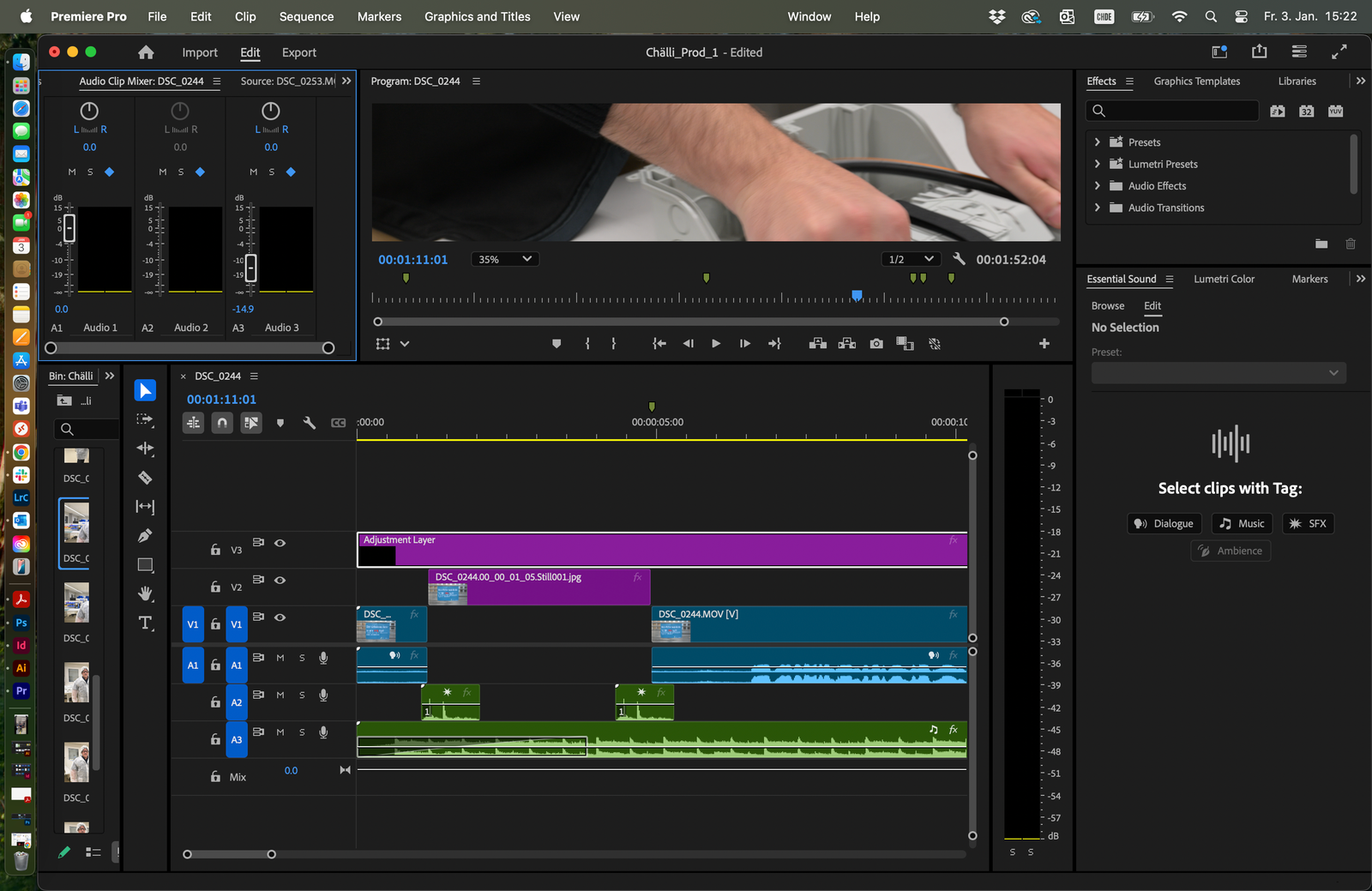Toggle V1 track output eye

pos(280,617)
